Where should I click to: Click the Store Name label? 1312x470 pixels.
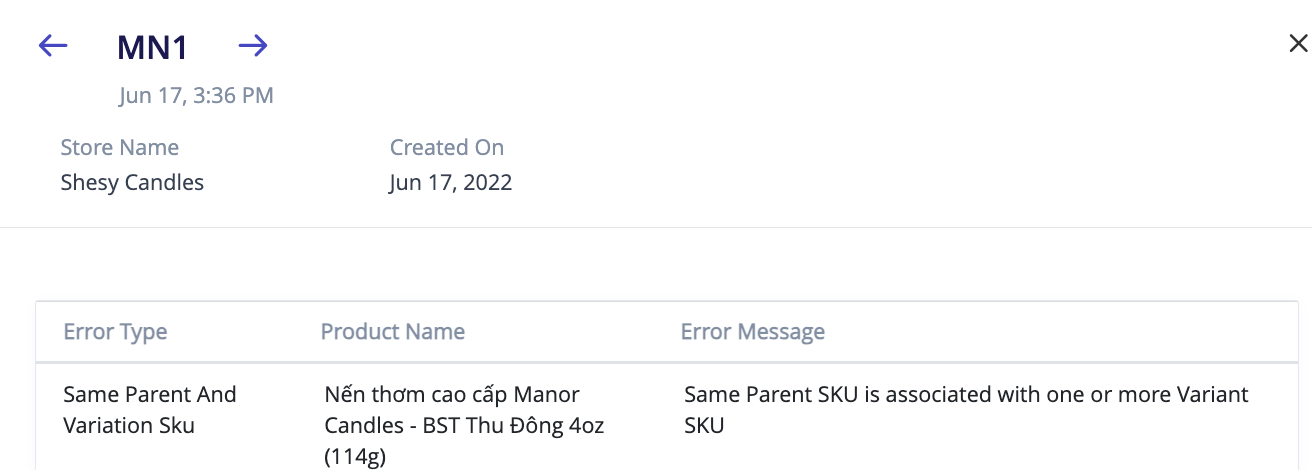tap(119, 148)
